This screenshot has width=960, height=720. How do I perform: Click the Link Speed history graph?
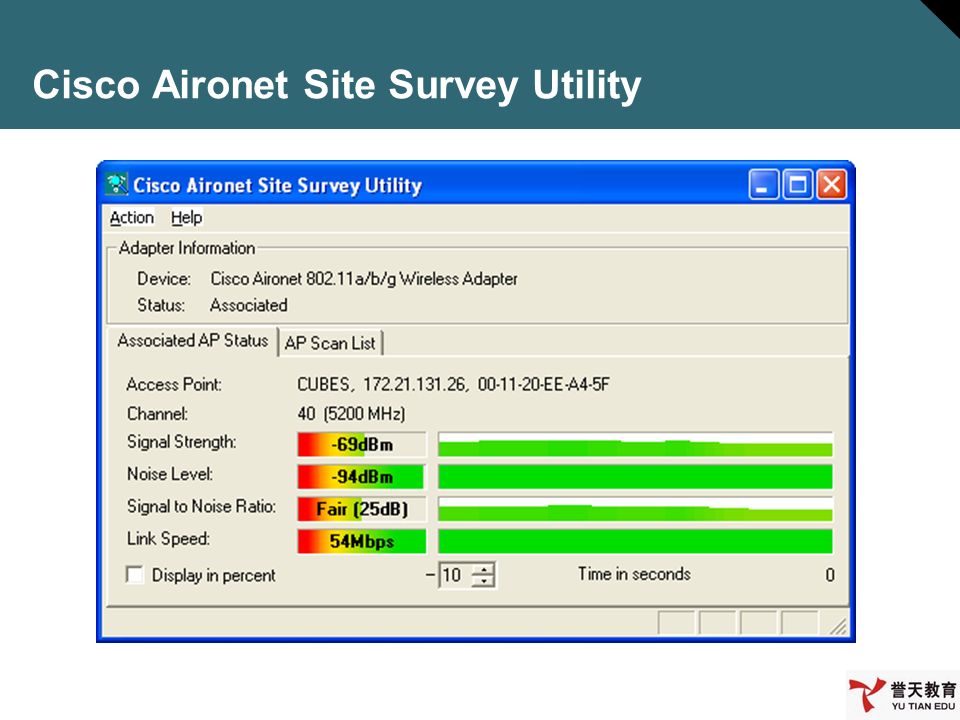[x=636, y=541]
